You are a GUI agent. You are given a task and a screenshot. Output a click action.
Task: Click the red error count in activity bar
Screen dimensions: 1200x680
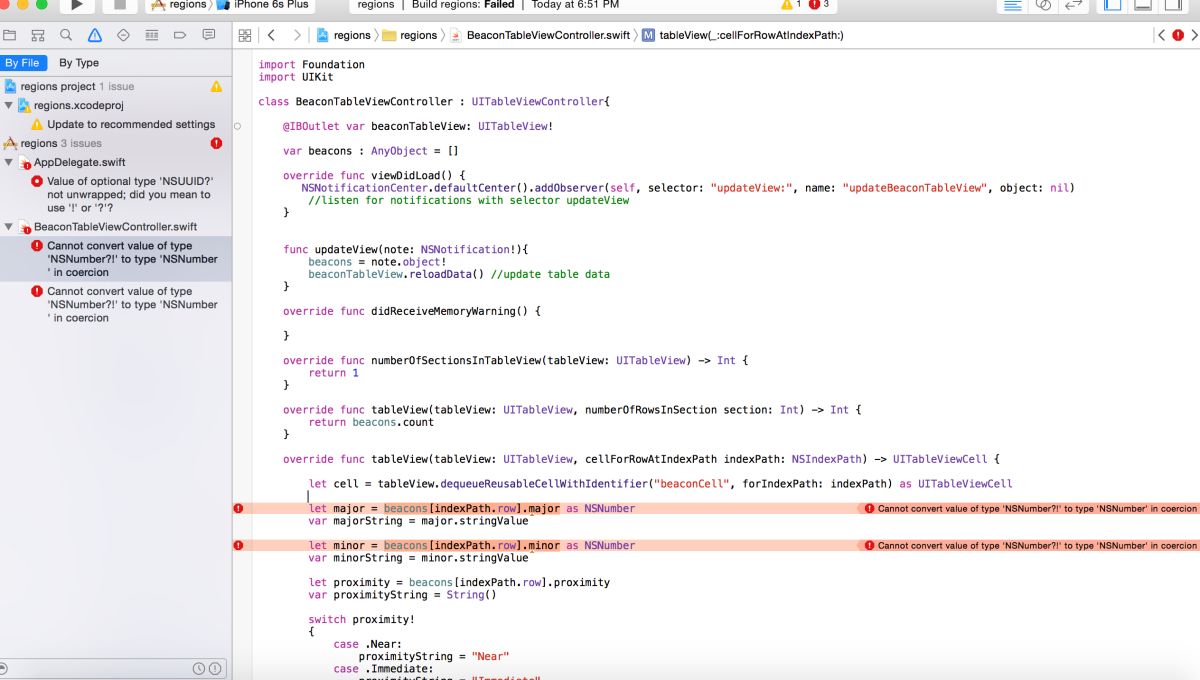pyautogui.click(x=818, y=5)
